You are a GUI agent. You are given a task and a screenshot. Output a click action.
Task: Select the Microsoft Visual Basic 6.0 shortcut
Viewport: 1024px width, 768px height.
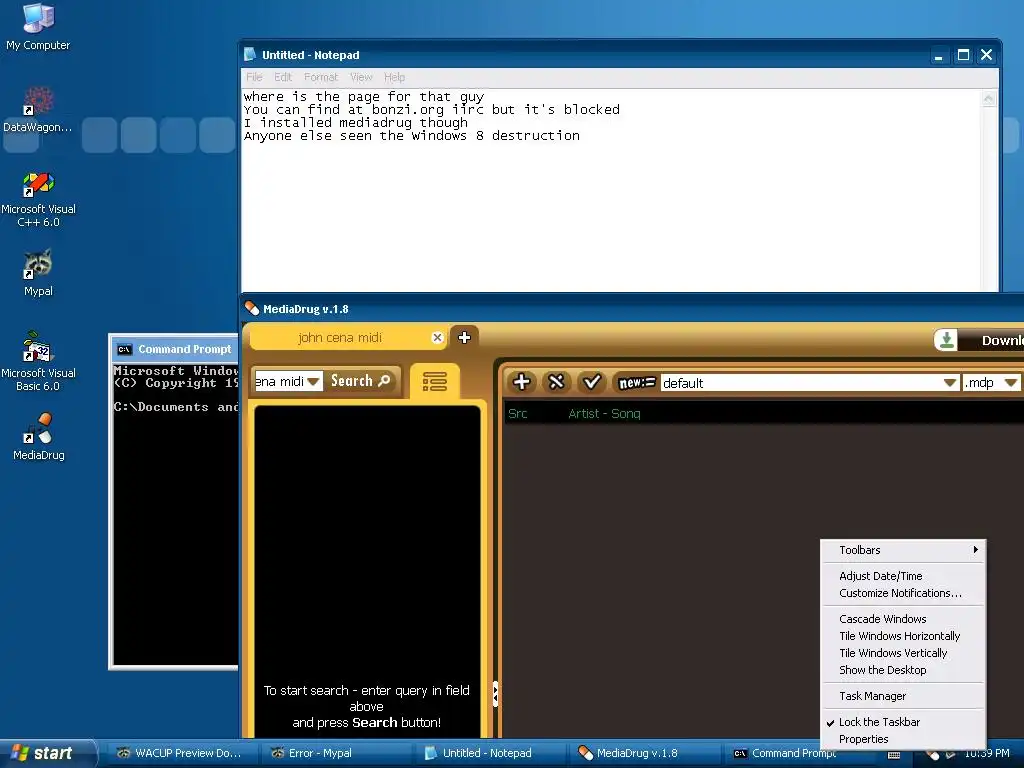pos(38,361)
